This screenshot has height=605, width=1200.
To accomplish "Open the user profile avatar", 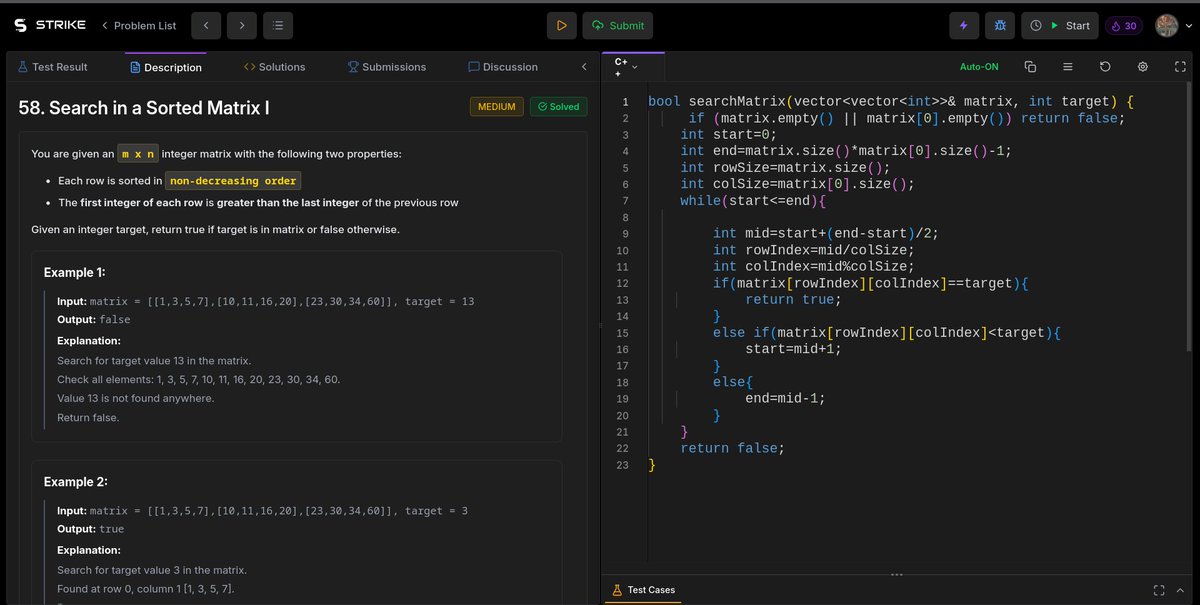I will (x=1166, y=26).
